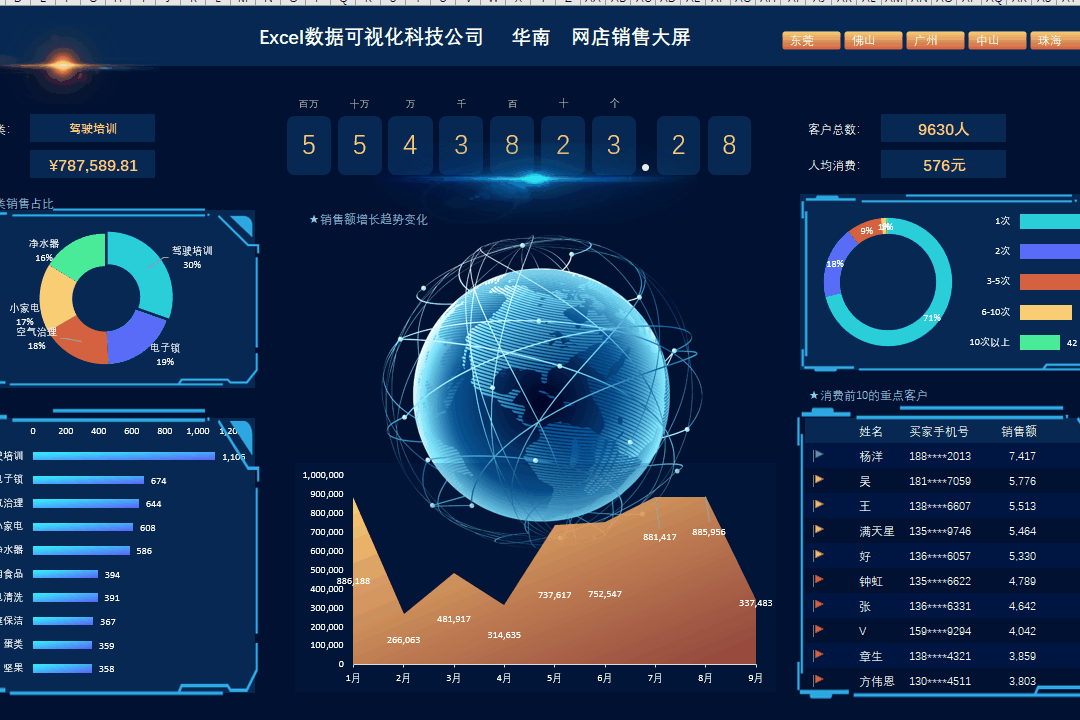The height and width of the screenshot is (720, 1080).
Task: Select the 佛山 city button
Action: click(x=873, y=41)
